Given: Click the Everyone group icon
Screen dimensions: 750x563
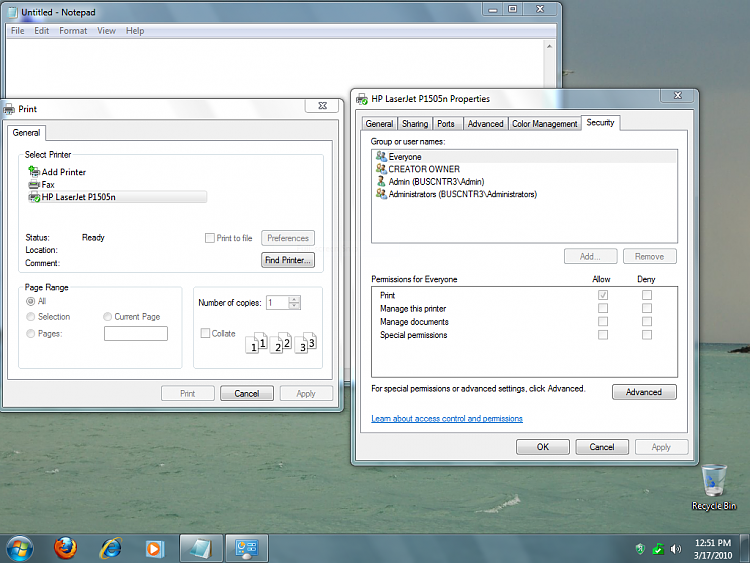Looking at the screenshot, I should click(381, 156).
